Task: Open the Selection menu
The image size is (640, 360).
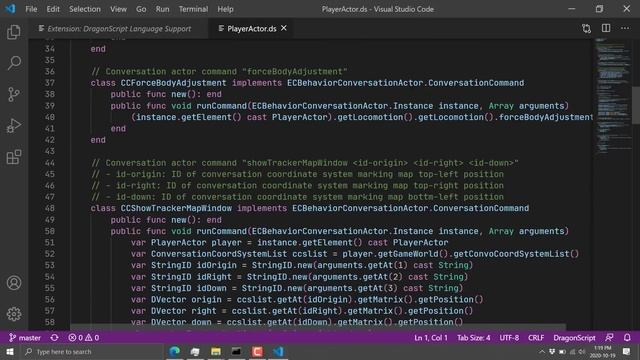Action: point(84,9)
